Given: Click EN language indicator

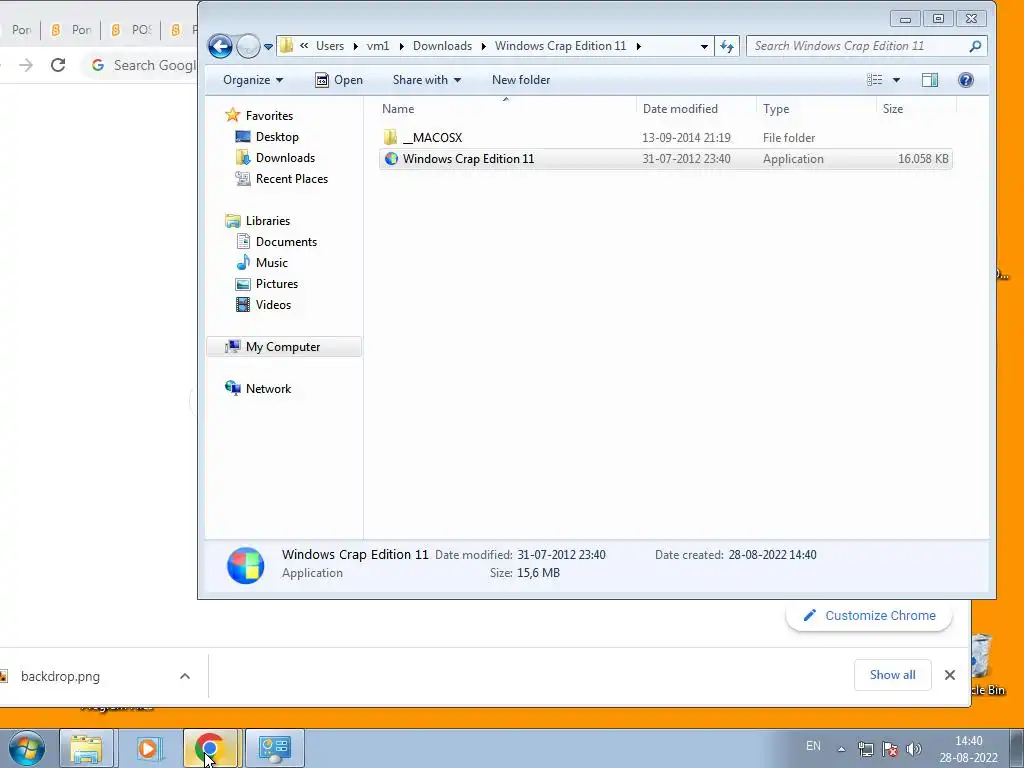Looking at the screenshot, I should 813,746.
